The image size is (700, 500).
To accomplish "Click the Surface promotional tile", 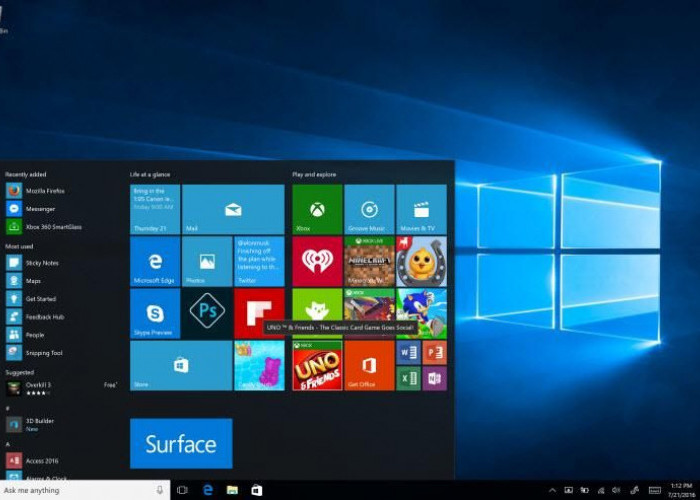I will pos(181,443).
